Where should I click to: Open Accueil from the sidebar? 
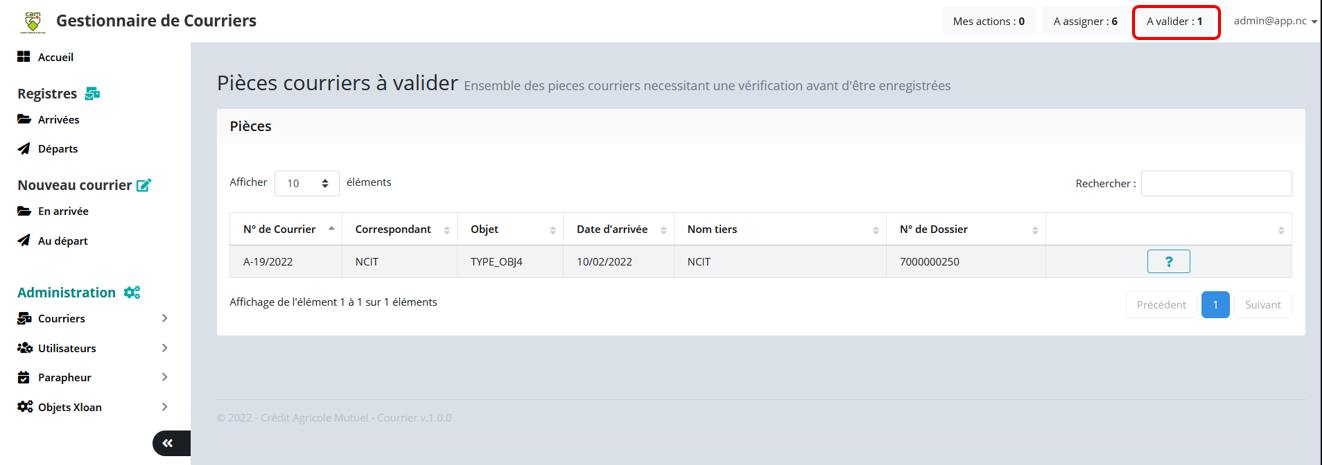click(55, 57)
